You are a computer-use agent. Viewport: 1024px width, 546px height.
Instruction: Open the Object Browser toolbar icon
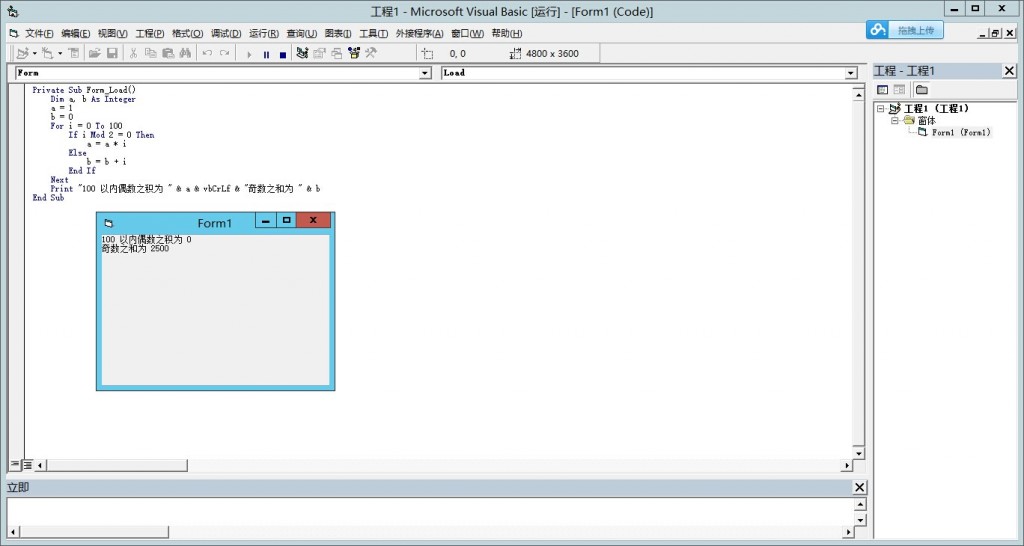pyautogui.click(x=353, y=54)
